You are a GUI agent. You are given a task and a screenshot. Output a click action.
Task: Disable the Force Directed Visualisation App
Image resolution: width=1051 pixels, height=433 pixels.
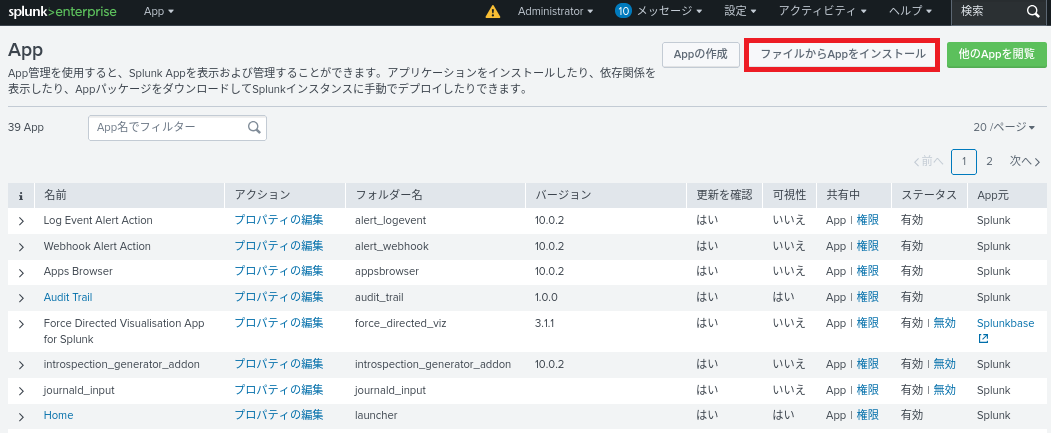(944, 323)
